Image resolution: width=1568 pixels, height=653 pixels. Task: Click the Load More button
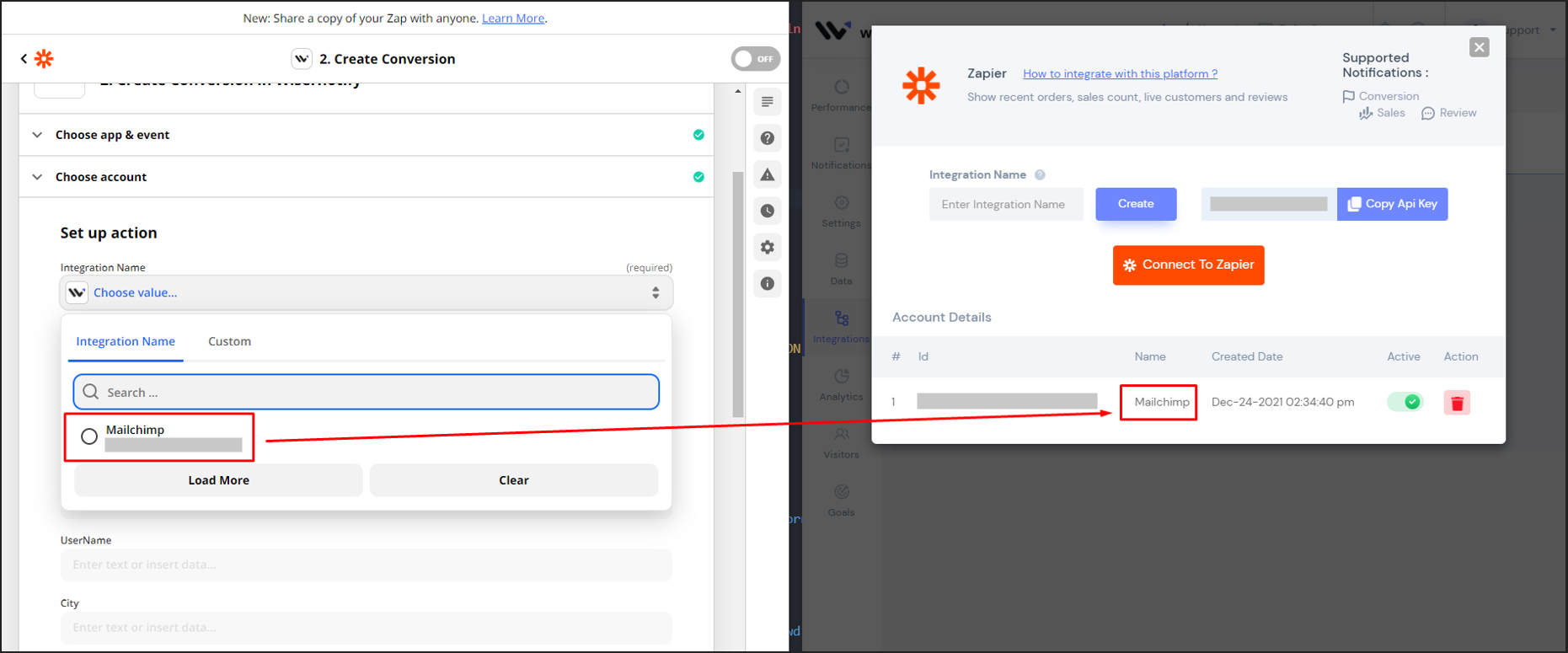click(218, 480)
